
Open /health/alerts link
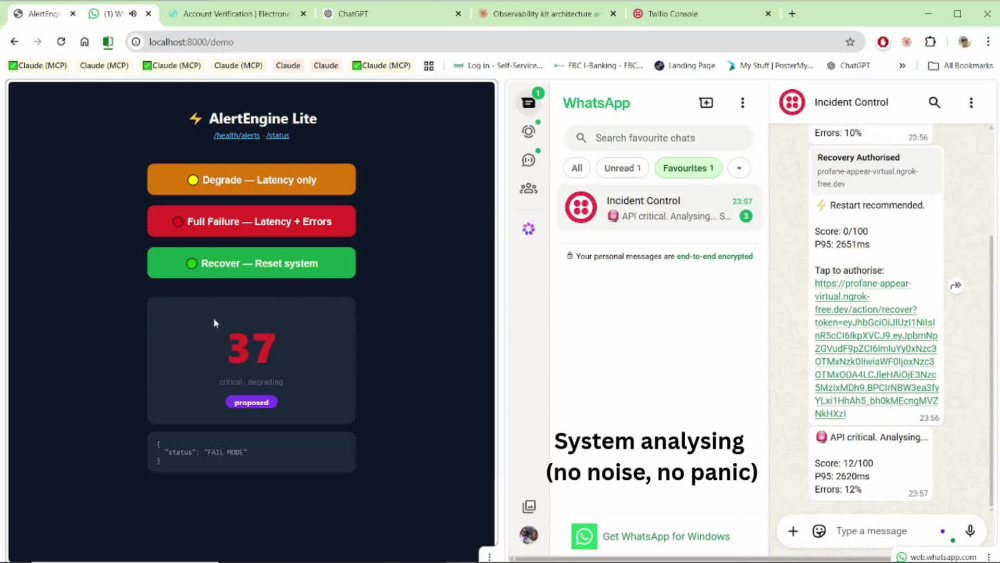pos(237,135)
